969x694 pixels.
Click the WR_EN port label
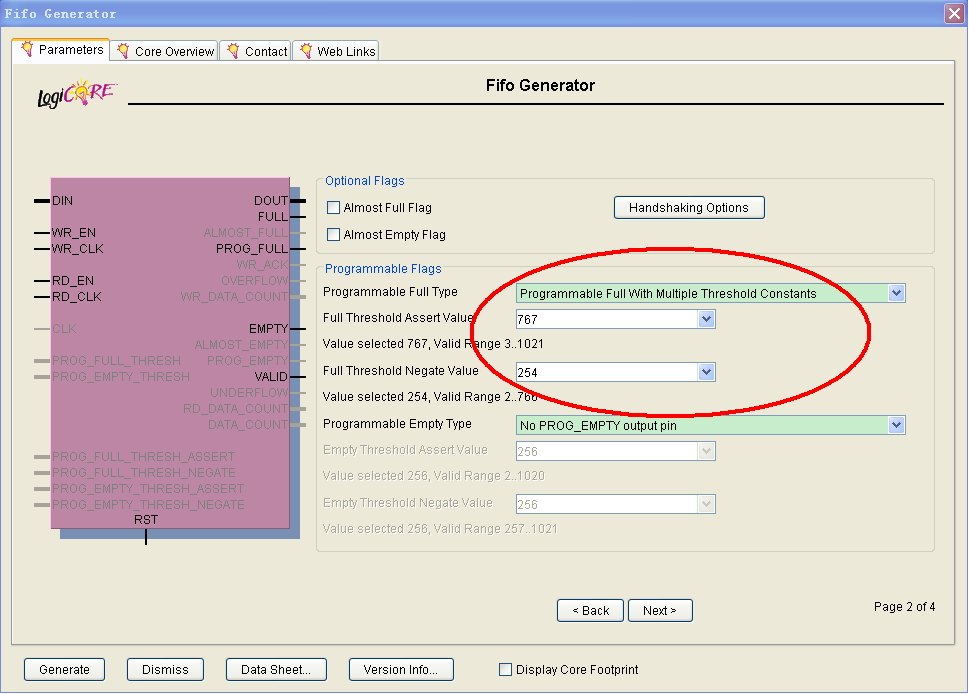click(x=74, y=233)
